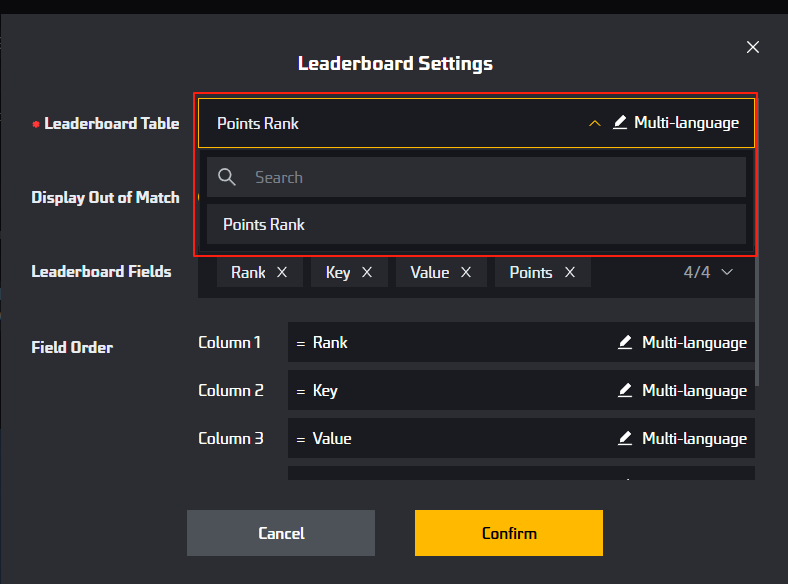Grab the Column 3 Value reorder handle
The width and height of the screenshot is (788, 584).
click(301, 440)
